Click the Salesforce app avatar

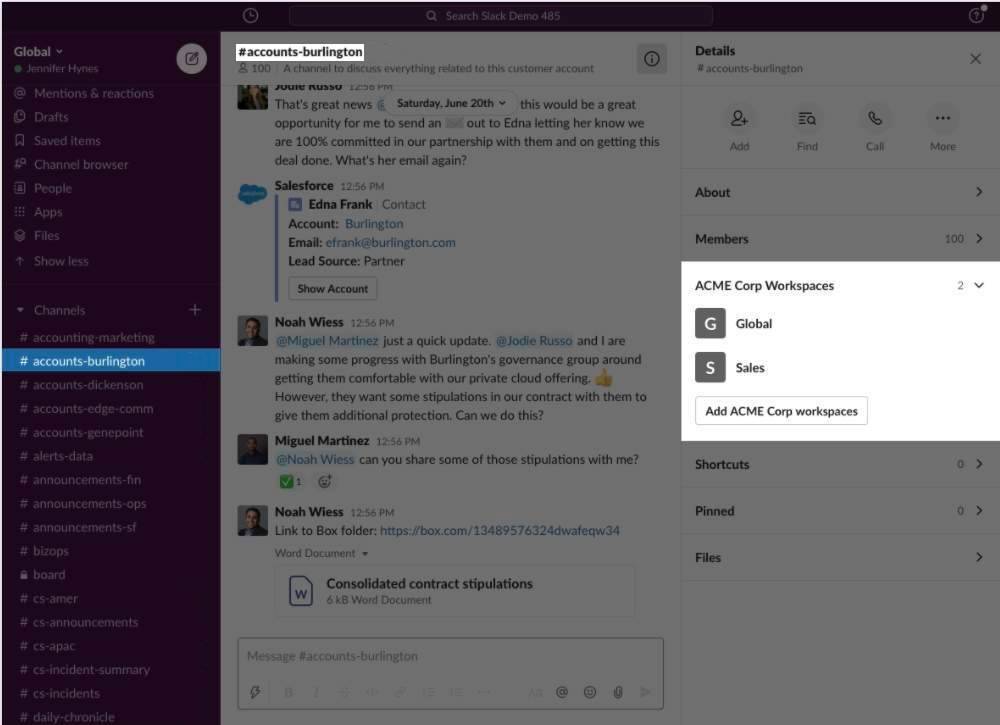(x=253, y=194)
